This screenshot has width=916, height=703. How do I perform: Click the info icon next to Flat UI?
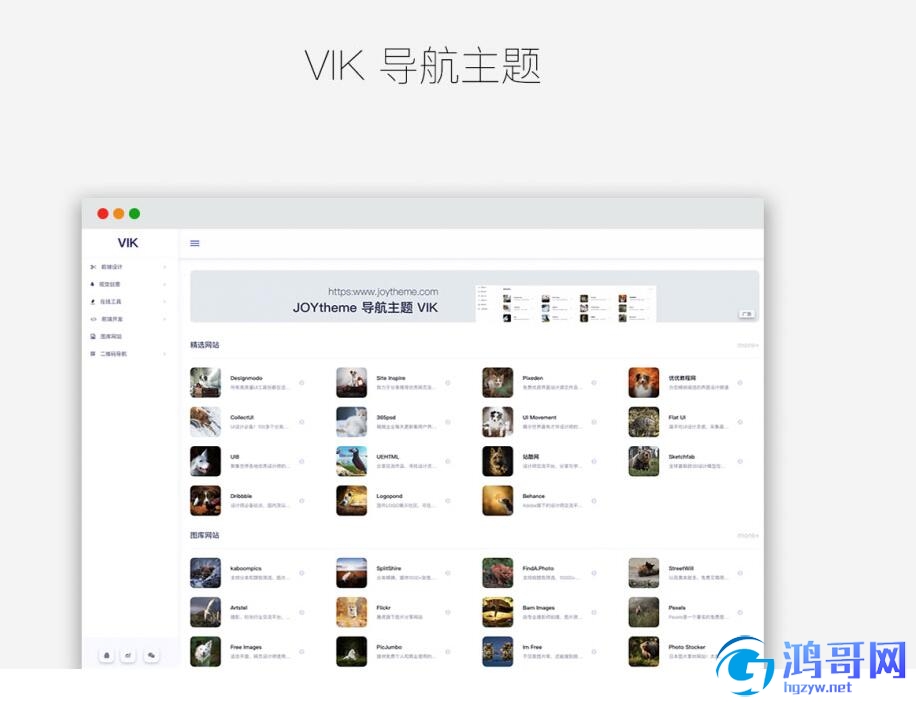coord(740,422)
